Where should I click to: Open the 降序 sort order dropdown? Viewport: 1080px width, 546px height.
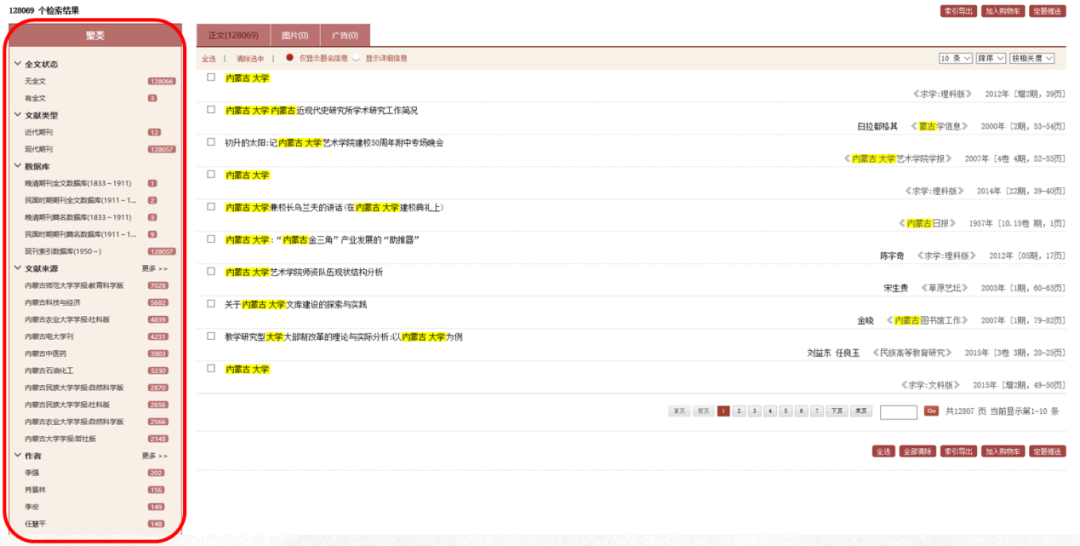[x=990, y=59]
